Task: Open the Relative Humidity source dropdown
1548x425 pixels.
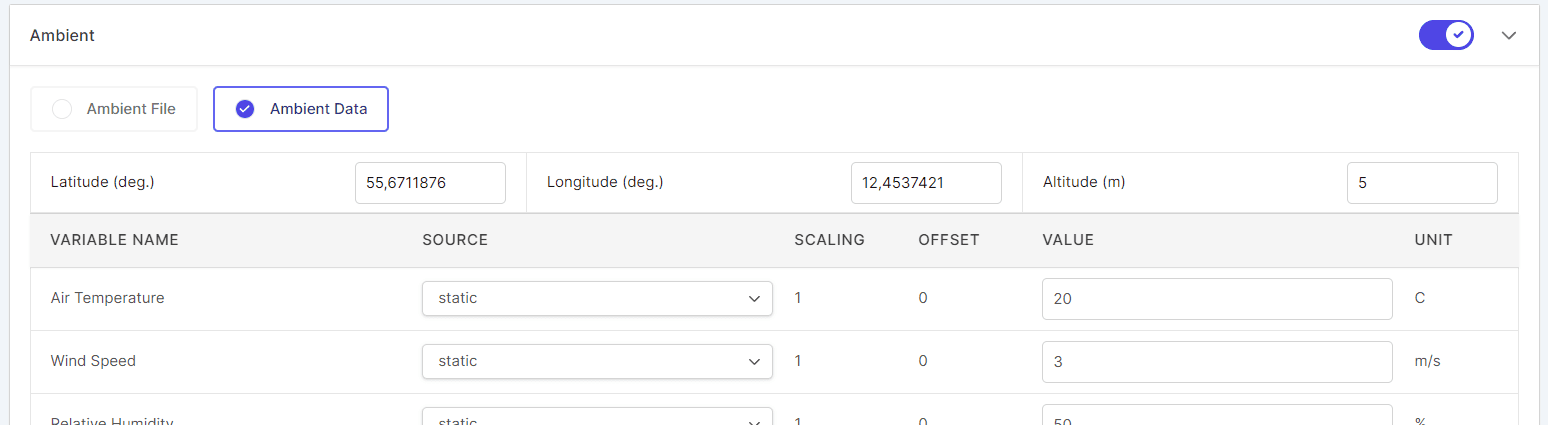Action: 597,417
